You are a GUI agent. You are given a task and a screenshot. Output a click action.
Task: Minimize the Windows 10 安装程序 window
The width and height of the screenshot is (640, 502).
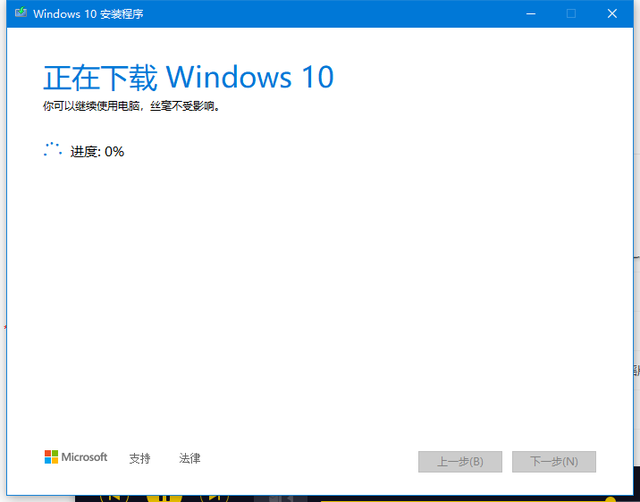[531, 14]
